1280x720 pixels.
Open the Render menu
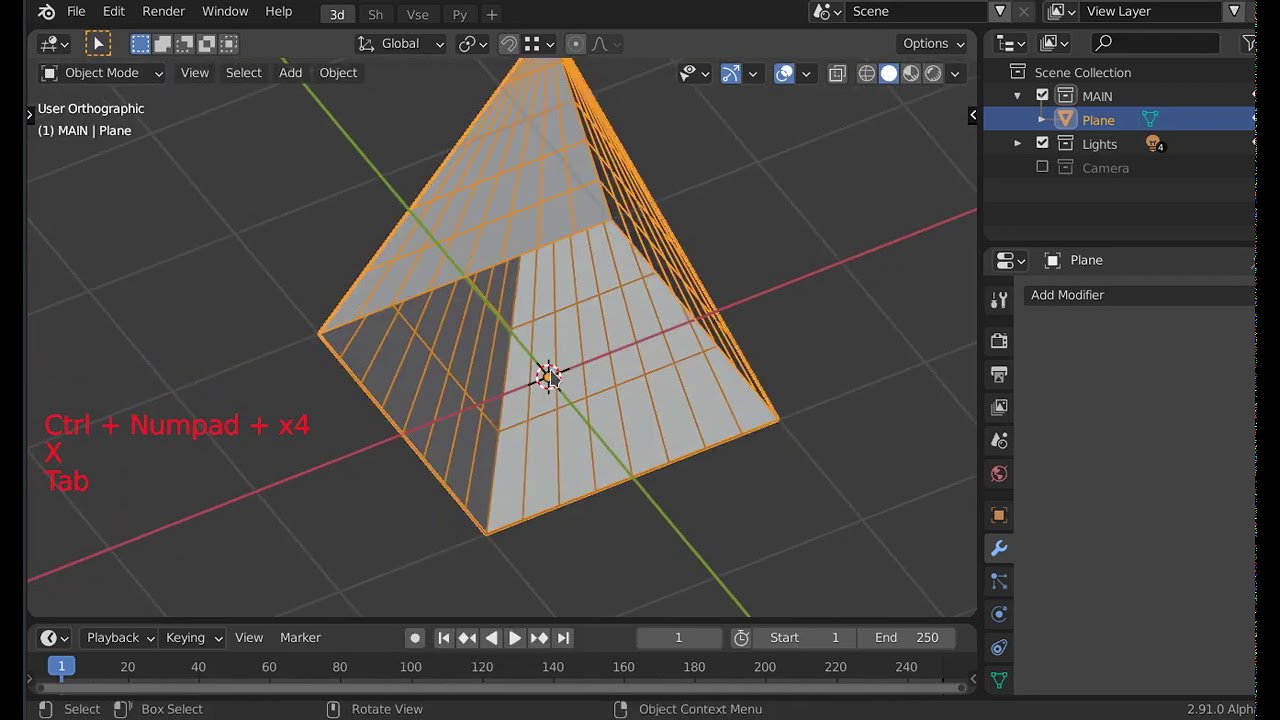click(x=164, y=12)
